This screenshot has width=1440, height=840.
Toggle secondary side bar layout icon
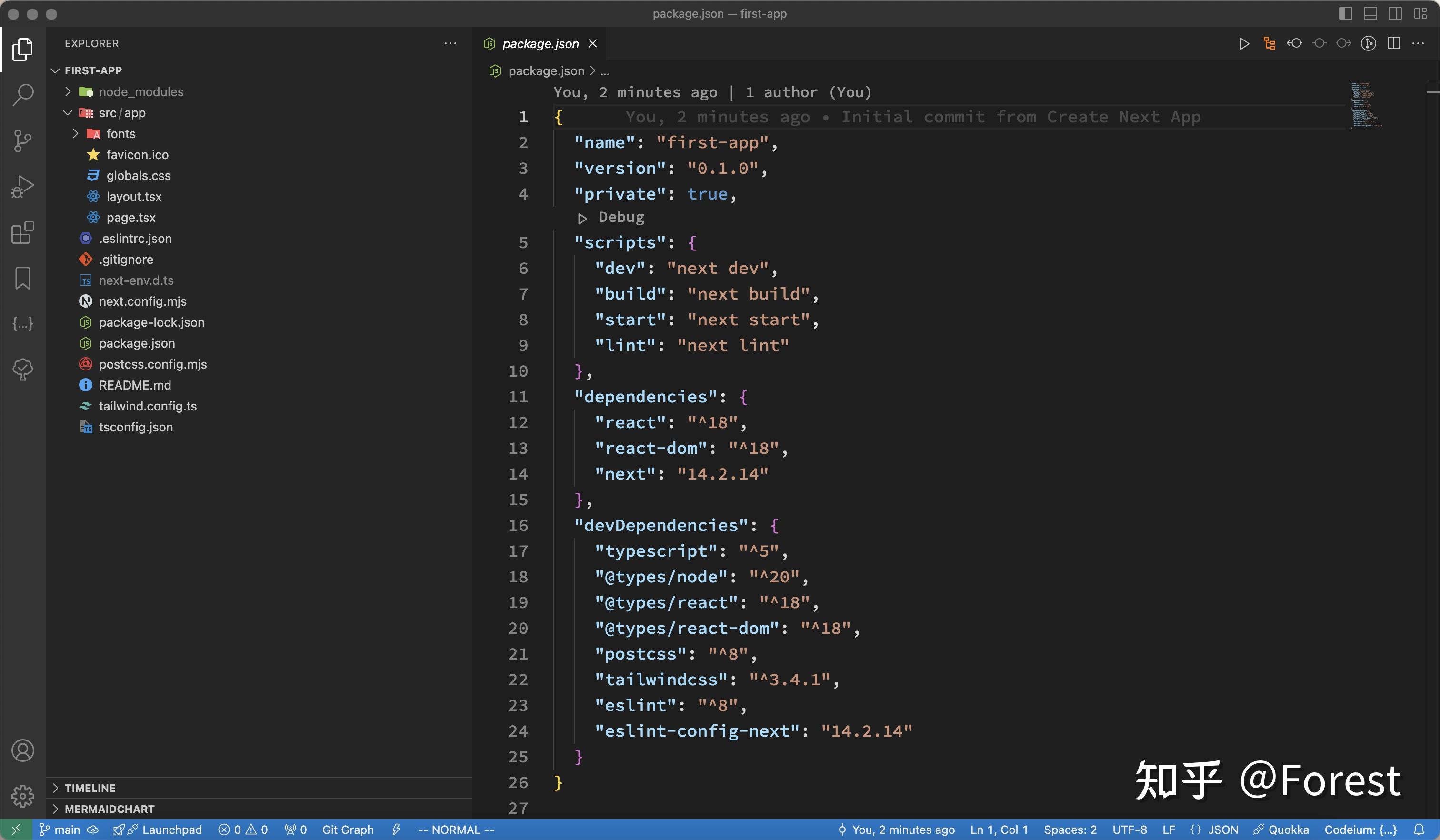pyautogui.click(x=1395, y=14)
